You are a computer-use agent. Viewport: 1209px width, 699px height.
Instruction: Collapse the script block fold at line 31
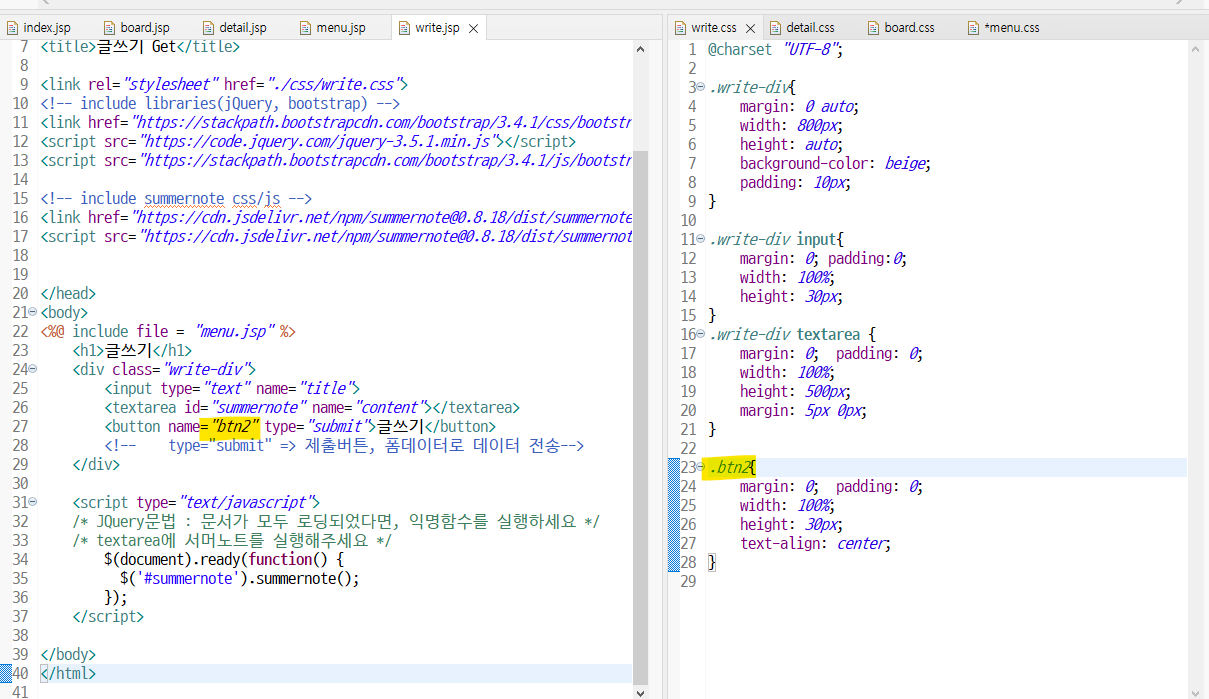tap(33, 502)
